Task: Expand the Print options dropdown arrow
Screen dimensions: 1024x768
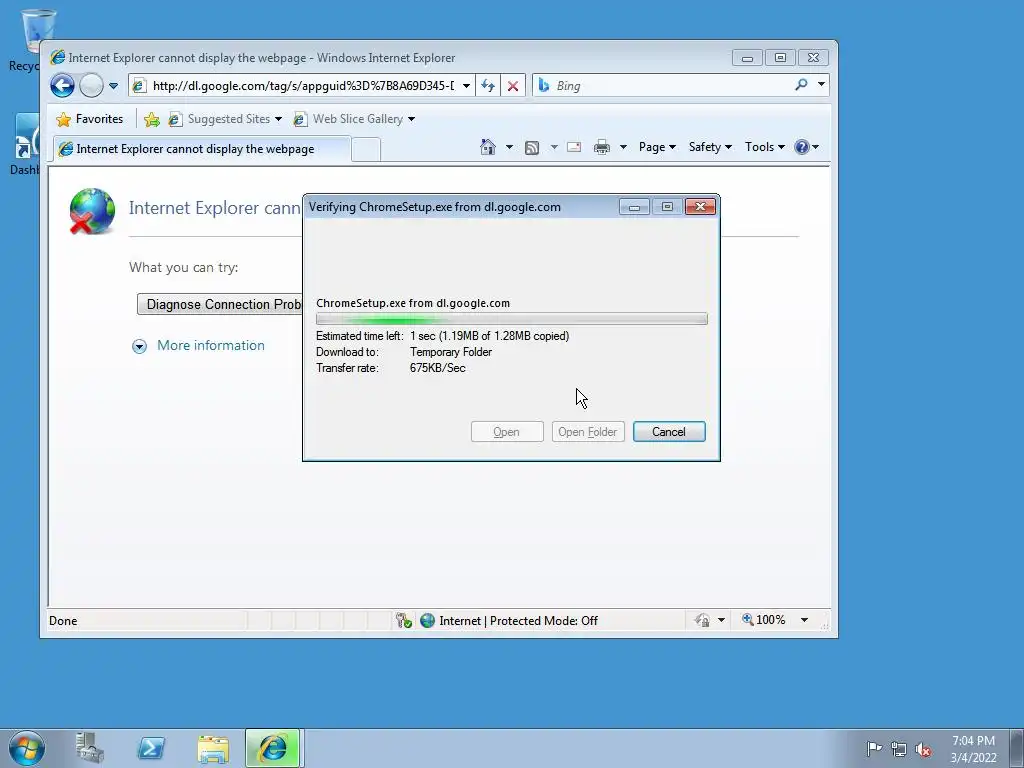Action: pos(623,147)
